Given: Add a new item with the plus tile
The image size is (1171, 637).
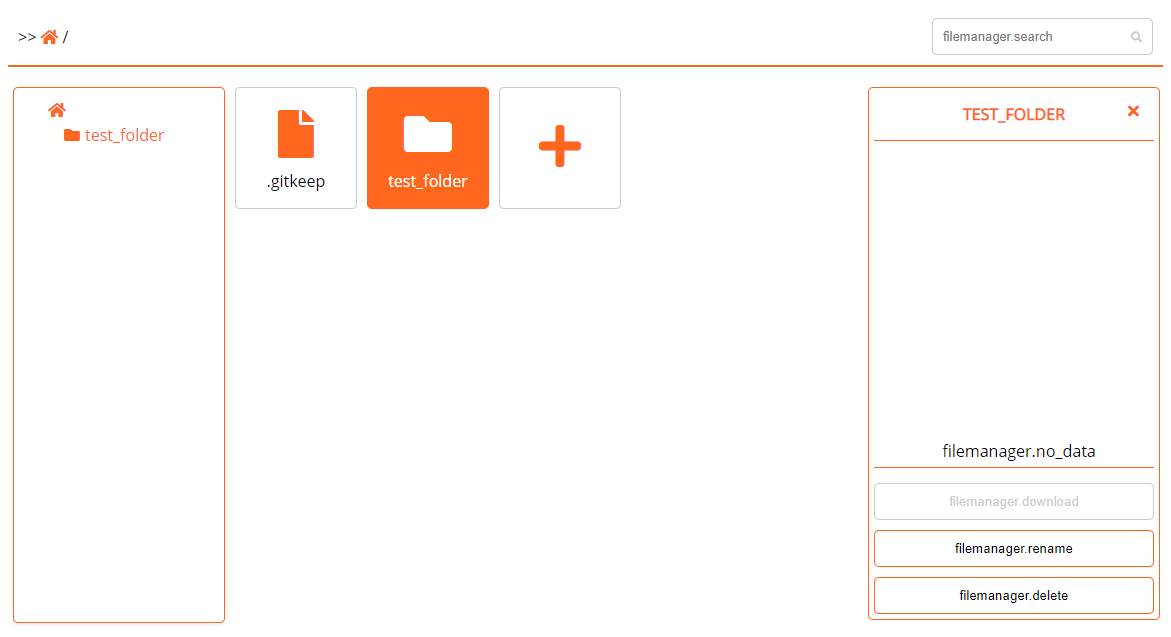Looking at the screenshot, I should pyautogui.click(x=560, y=148).
